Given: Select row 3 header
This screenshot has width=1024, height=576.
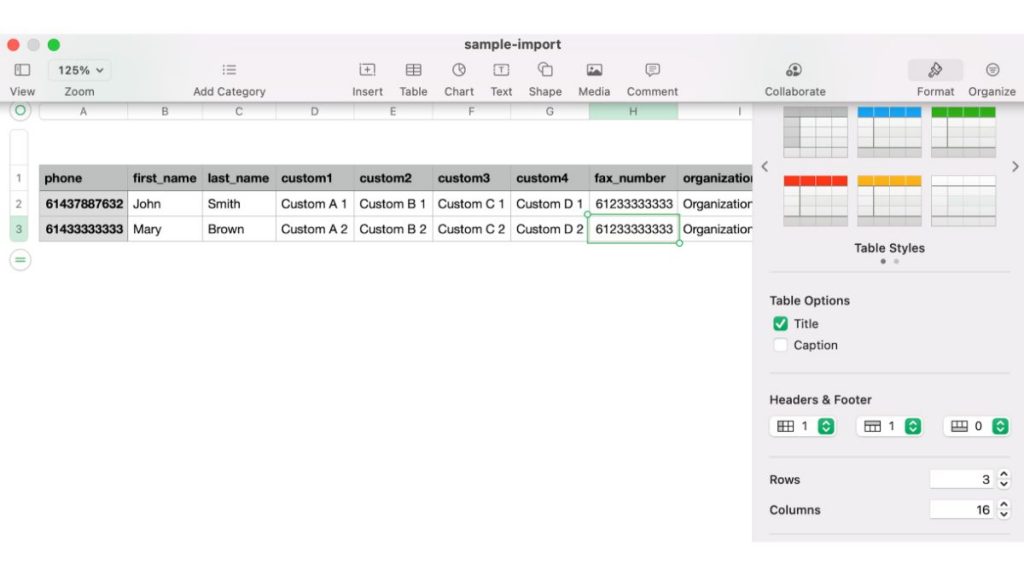Looking at the screenshot, I should 19,229.
